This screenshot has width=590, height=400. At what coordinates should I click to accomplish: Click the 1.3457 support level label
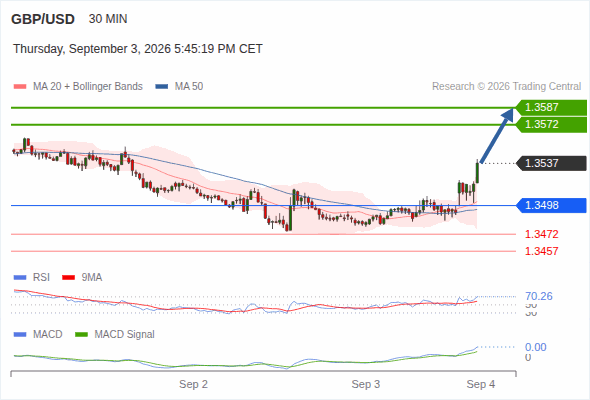click(541, 251)
